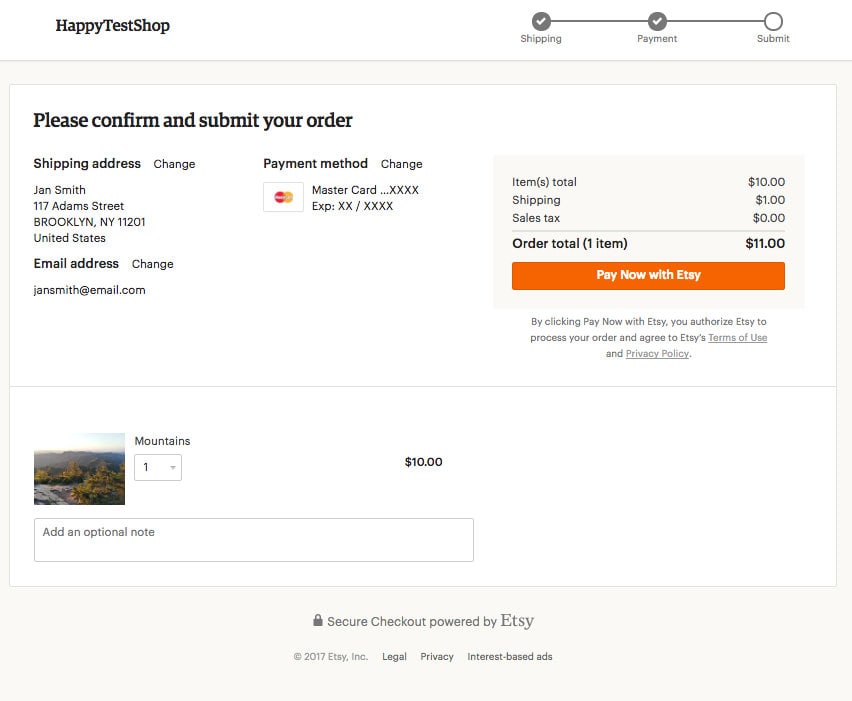Image resolution: width=852 pixels, height=701 pixels.
Task: Click the Submit step circle indicator
Action: pyautogui.click(x=773, y=21)
